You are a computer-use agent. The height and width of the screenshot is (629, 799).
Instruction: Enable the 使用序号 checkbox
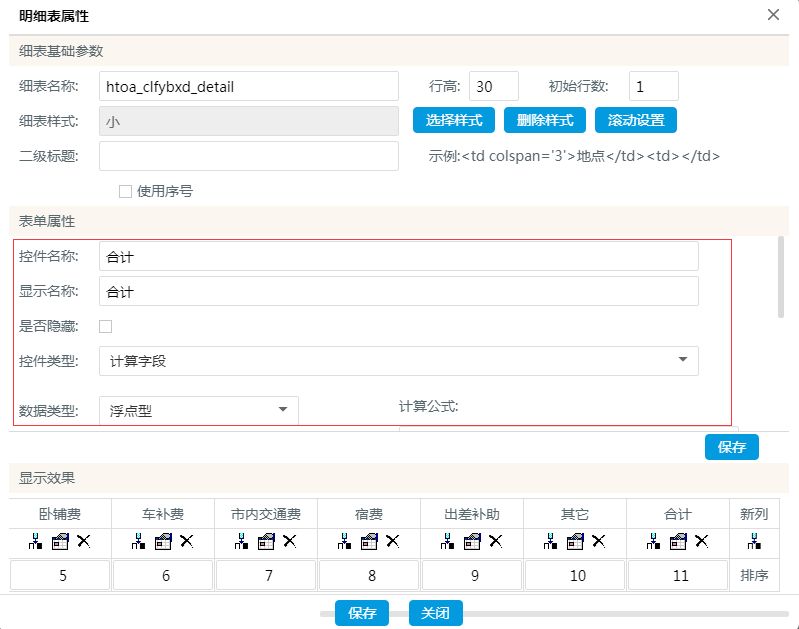126,191
